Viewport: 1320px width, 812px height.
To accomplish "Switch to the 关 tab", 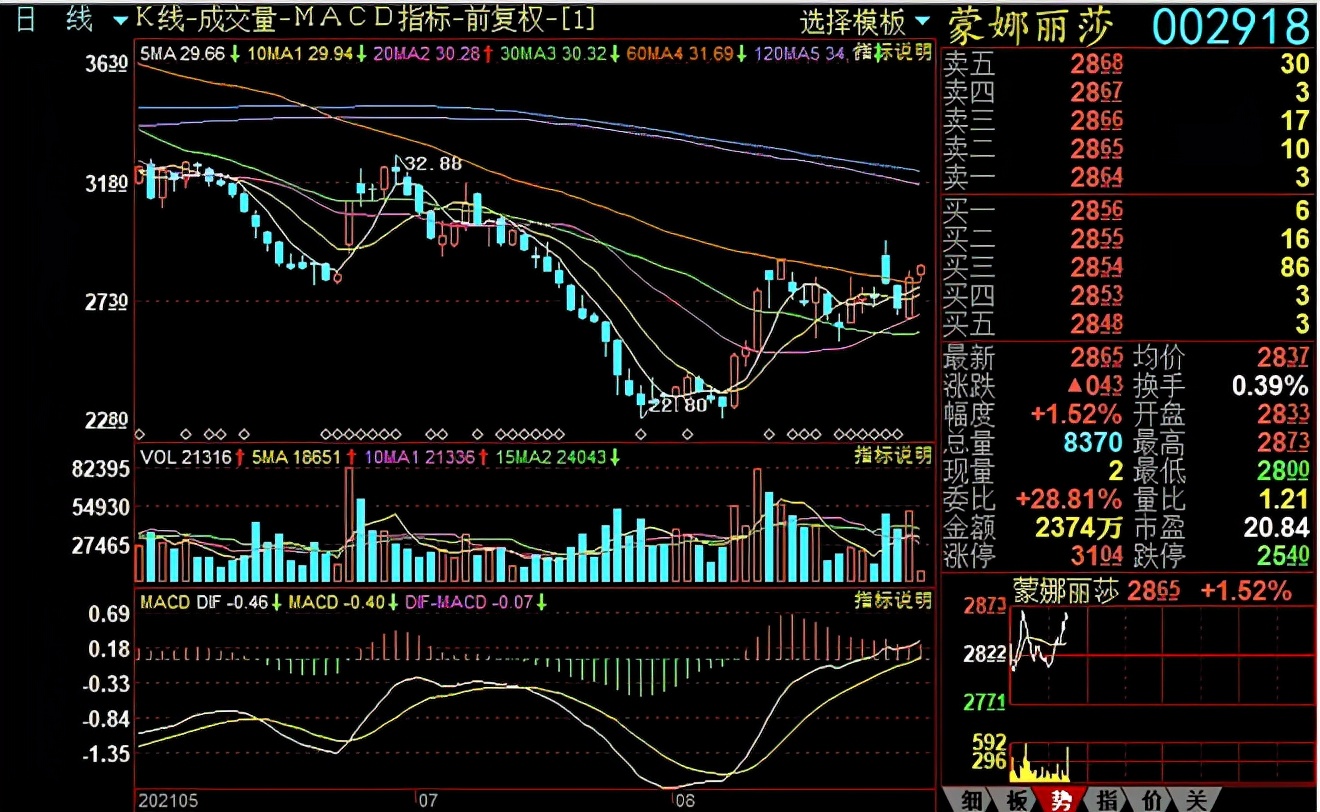I will click(x=1196, y=800).
